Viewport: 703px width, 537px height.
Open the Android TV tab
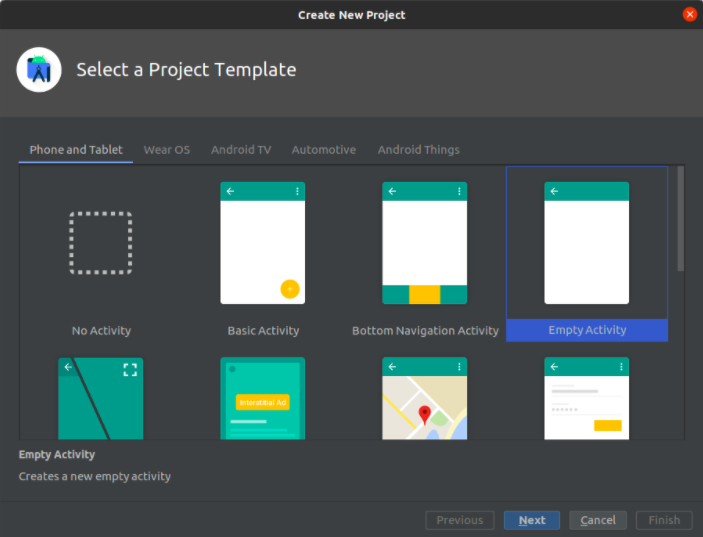(240, 150)
